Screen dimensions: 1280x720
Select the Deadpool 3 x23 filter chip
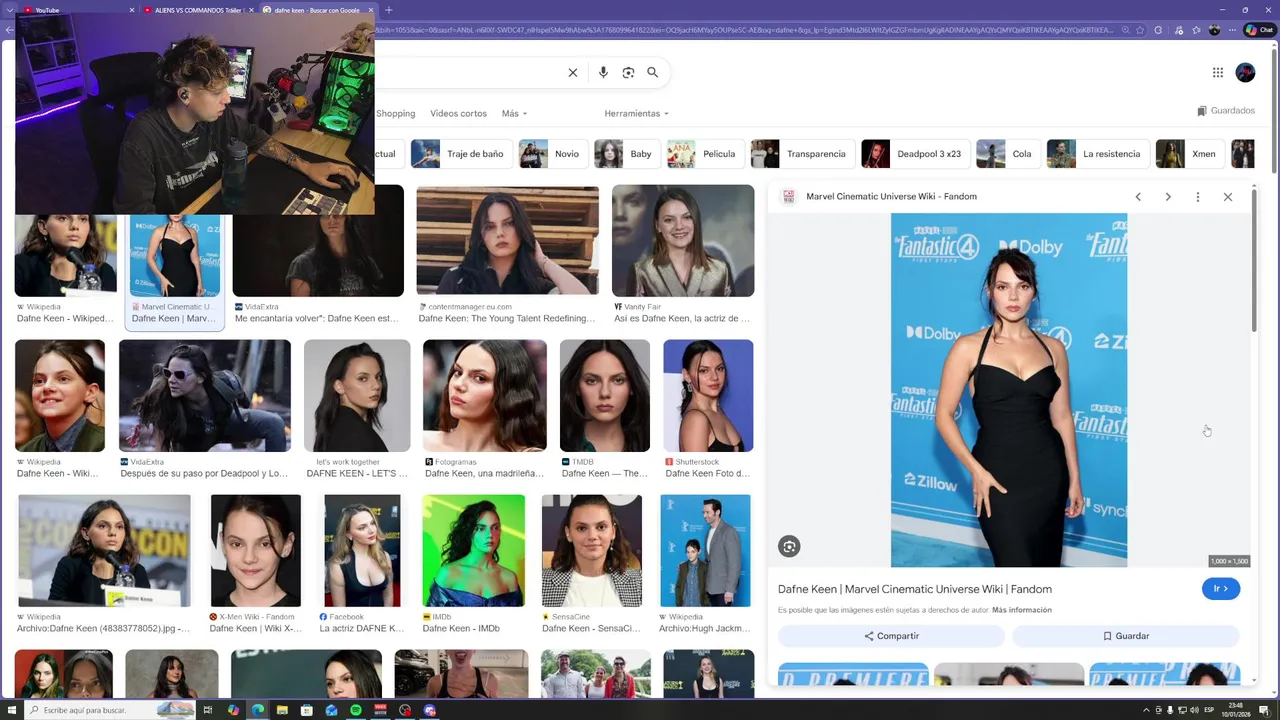pos(916,154)
